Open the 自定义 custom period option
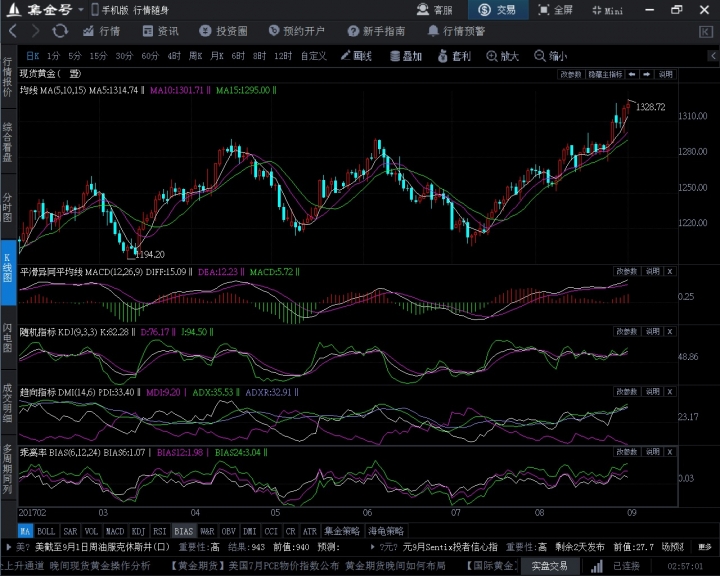 313,56
